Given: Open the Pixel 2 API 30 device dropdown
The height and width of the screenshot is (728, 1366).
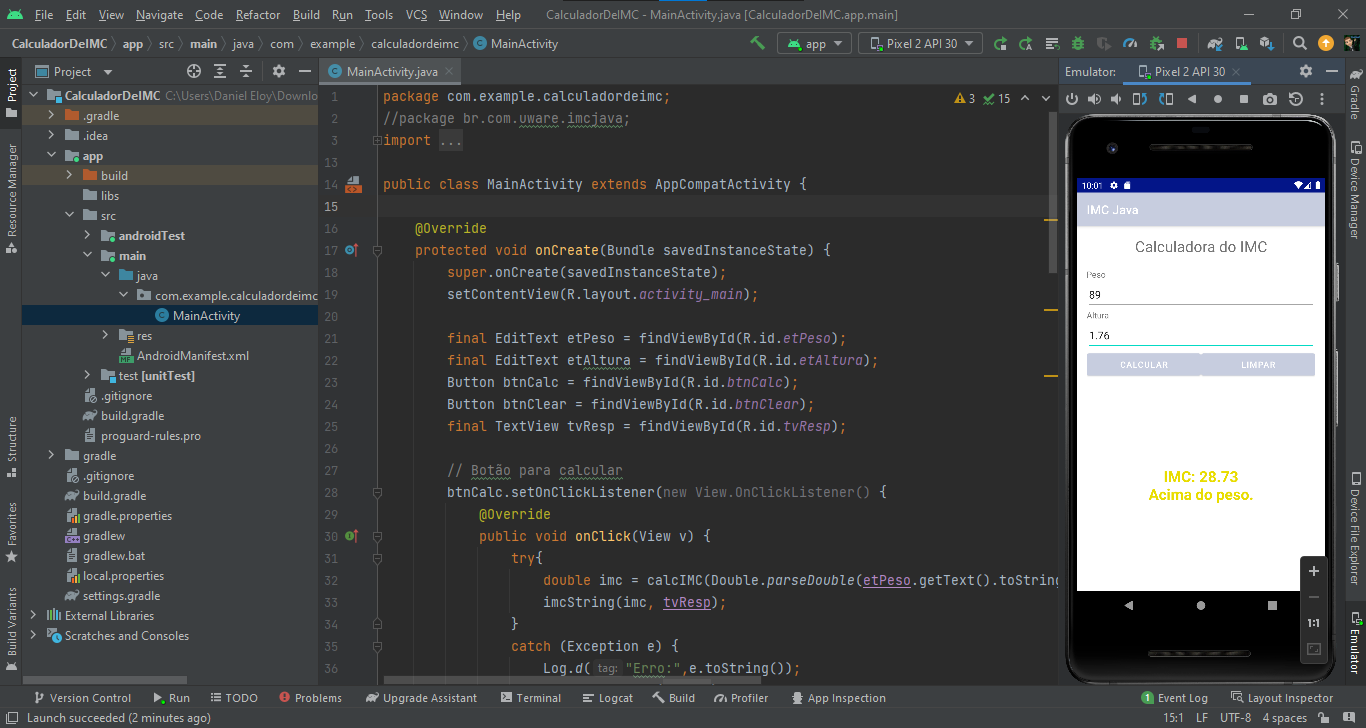Looking at the screenshot, I should 919,43.
